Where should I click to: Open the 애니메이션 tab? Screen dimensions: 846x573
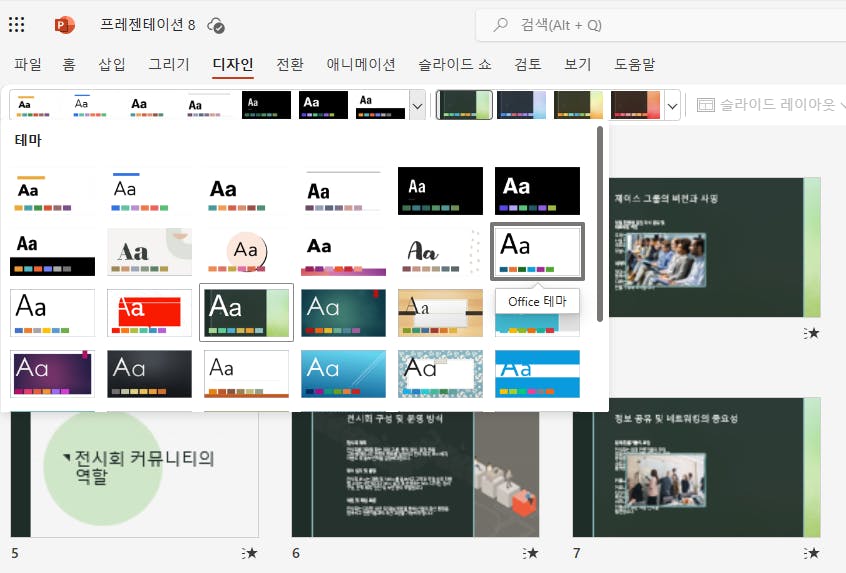tap(361, 64)
